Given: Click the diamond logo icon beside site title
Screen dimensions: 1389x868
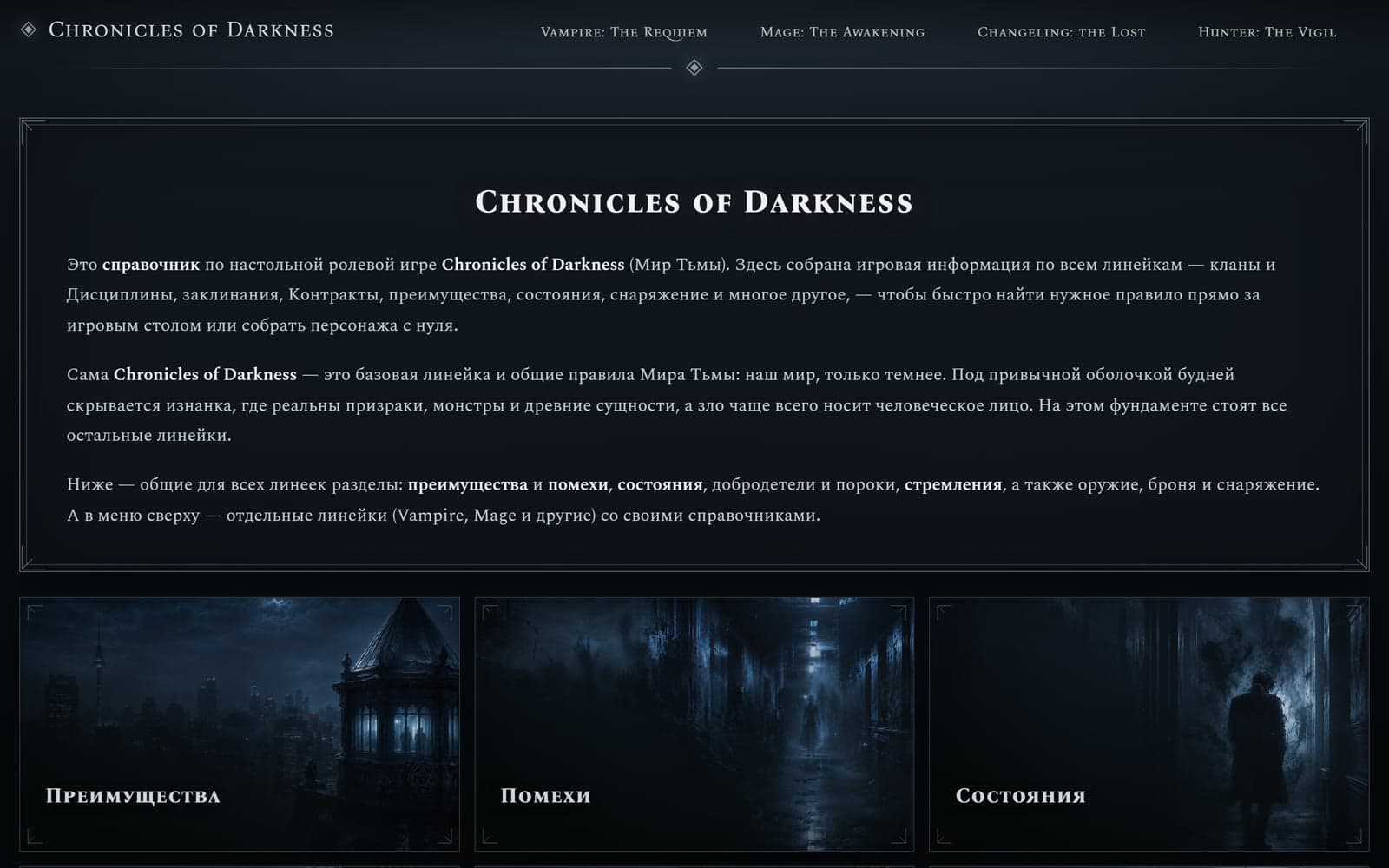Looking at the screenshot, I should pos(29,30).
